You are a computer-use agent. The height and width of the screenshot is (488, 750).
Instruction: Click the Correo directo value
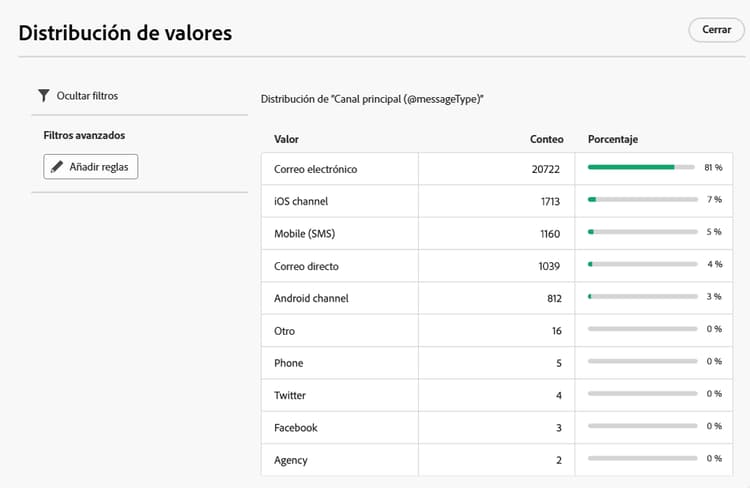tap(306, 266)
